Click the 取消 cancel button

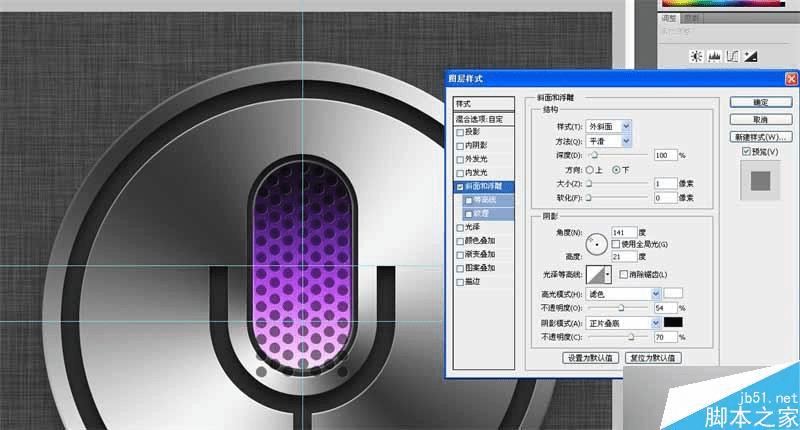click(761, 119)
